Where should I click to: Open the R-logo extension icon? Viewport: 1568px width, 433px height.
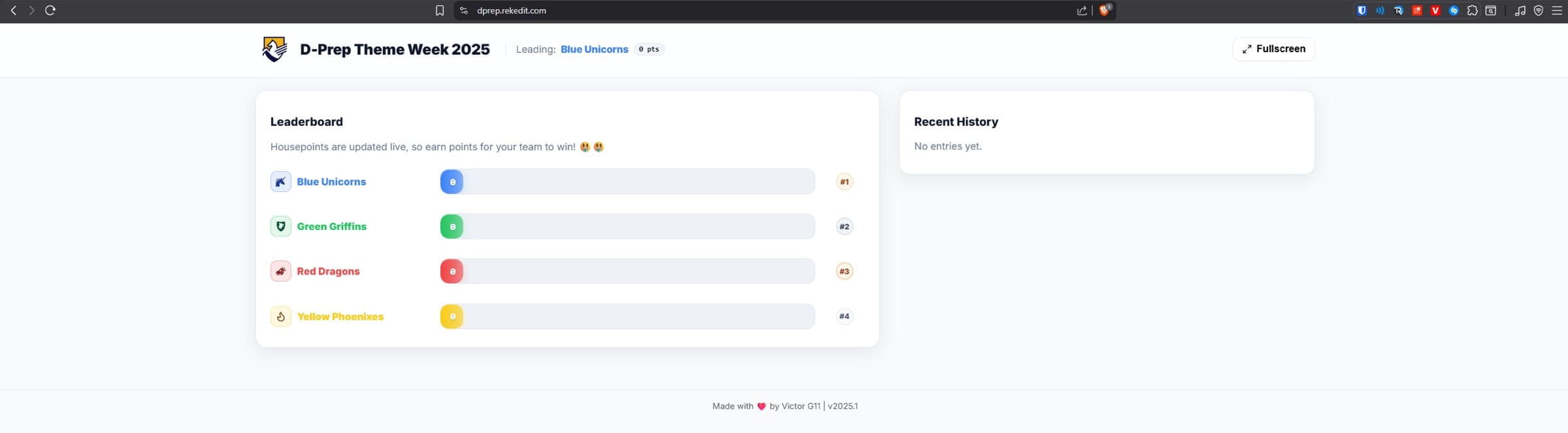(x=1398, y=10)
